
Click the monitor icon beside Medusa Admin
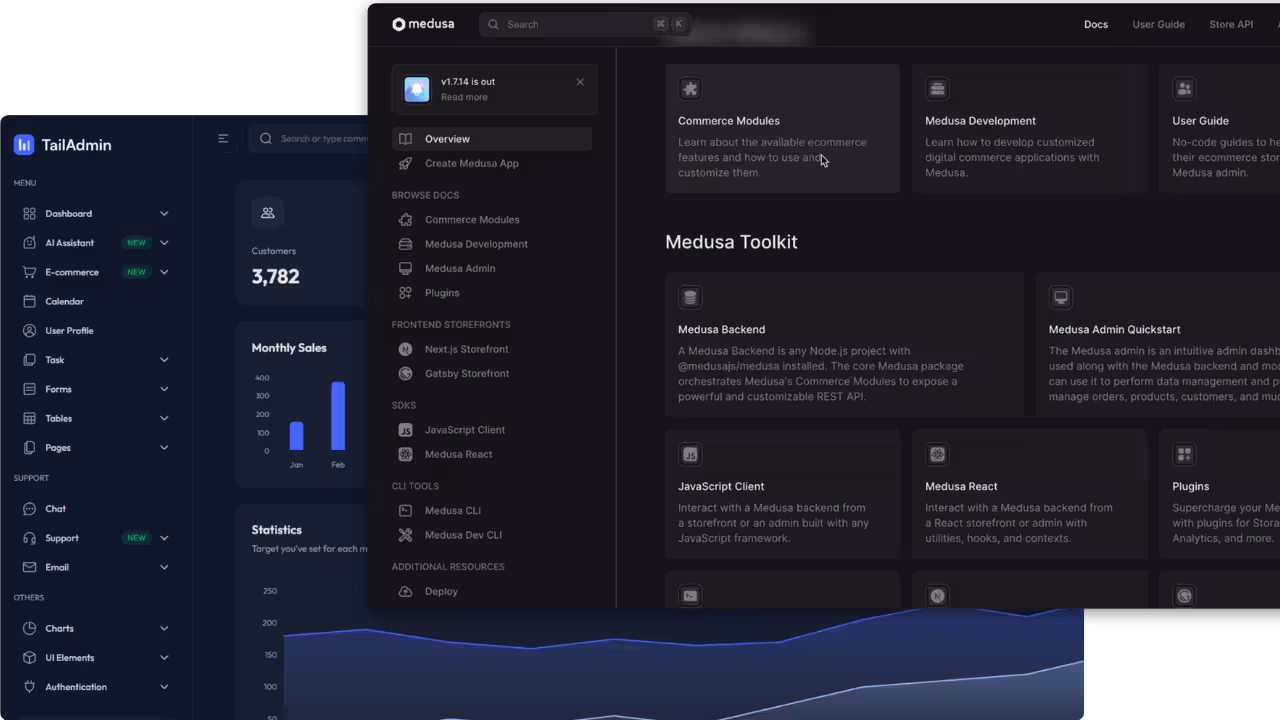coord(405,268)
